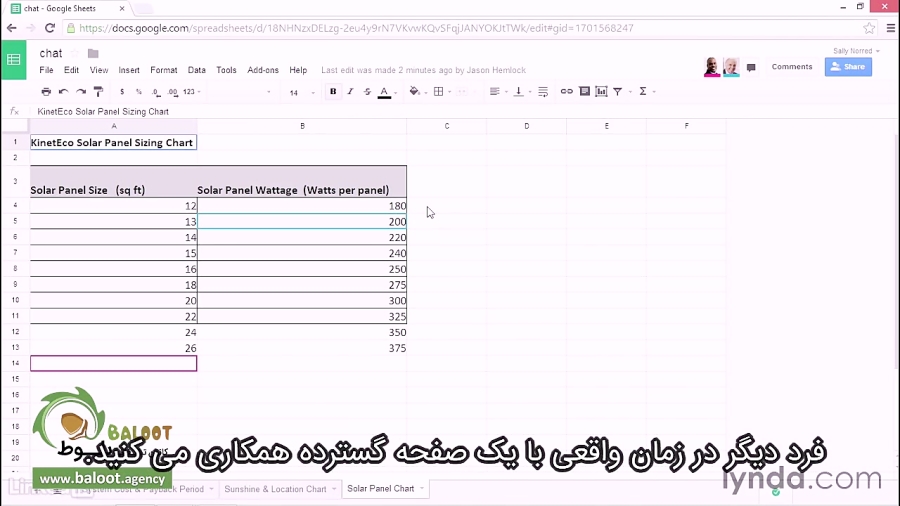Open the Data menu
Viewport: 900px width, 506px height.
(x=197, y=70)
